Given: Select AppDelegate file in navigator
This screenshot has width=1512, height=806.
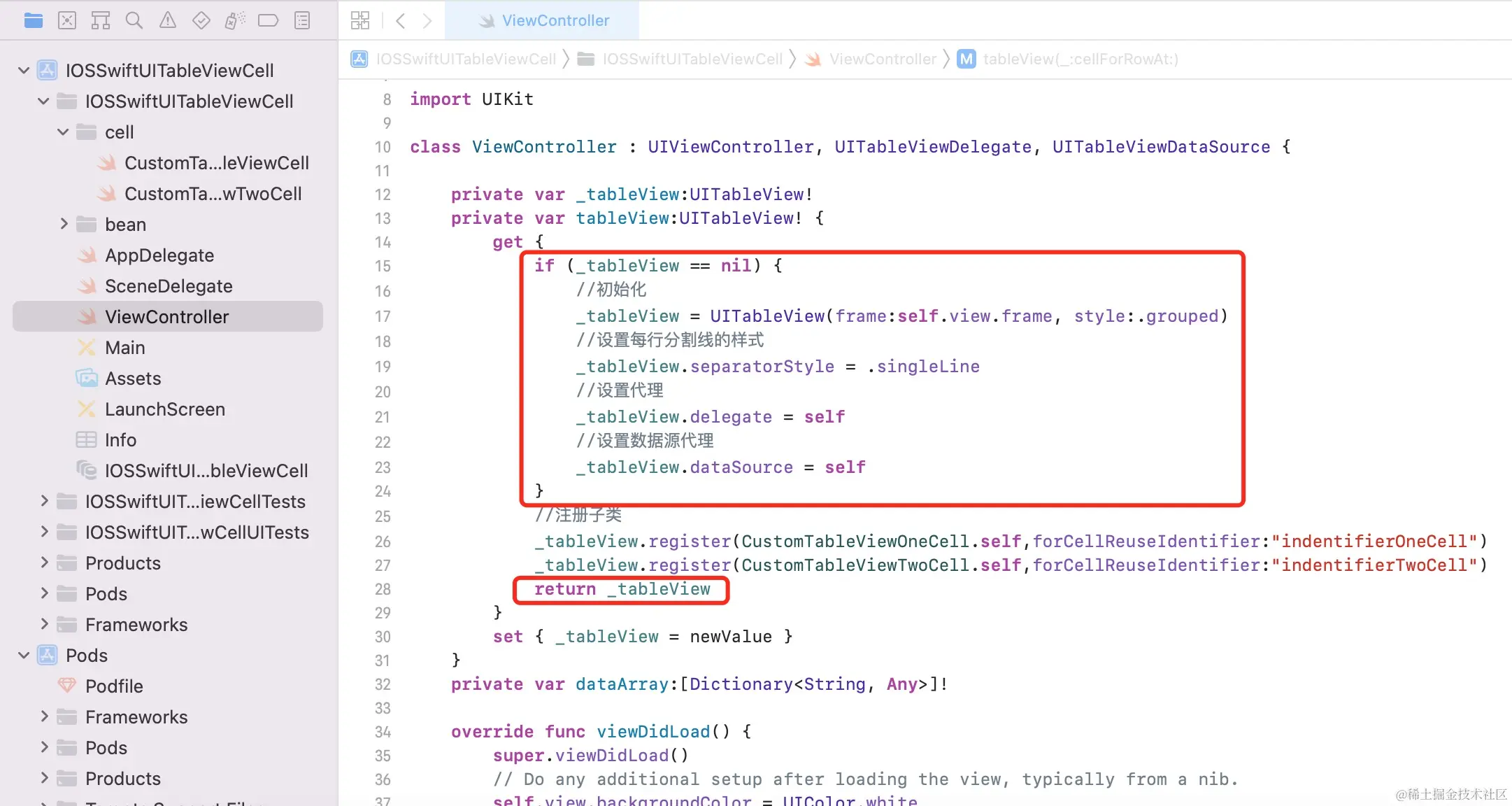Looking at the screenshot, I should point(159,255).
